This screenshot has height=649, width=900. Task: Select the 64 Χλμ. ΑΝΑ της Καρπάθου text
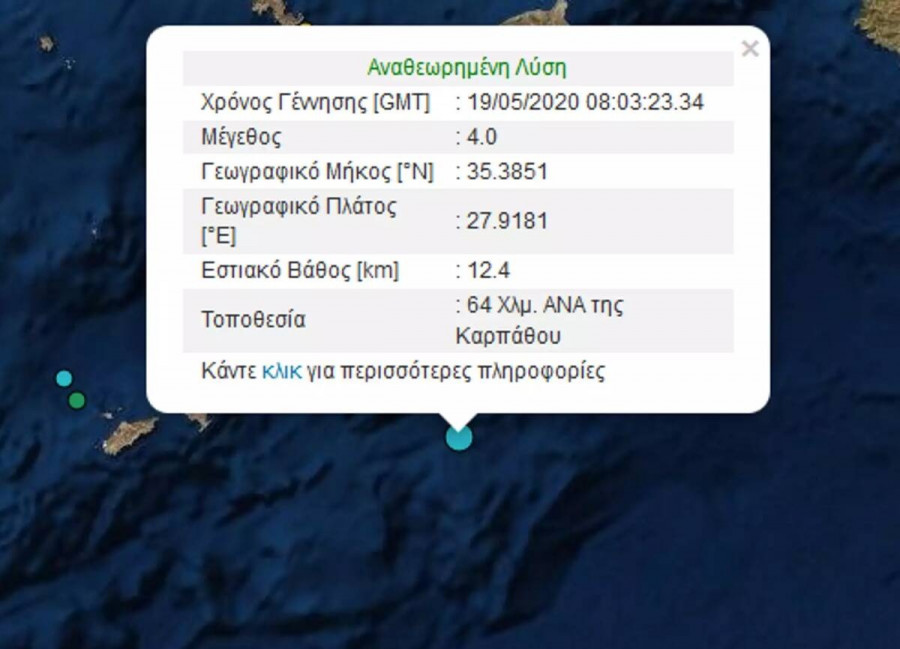click(x=540, y=320)
